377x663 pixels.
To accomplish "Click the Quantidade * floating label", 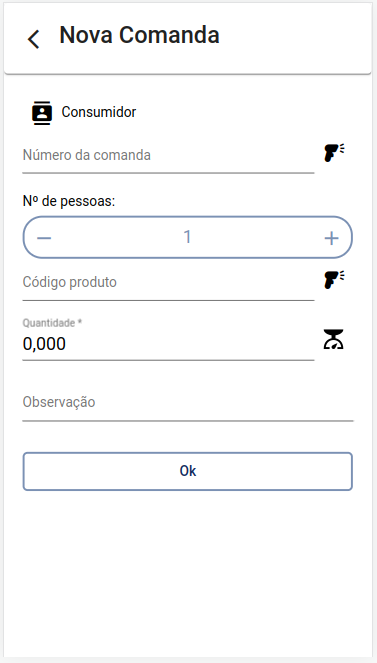I will 52,323.
